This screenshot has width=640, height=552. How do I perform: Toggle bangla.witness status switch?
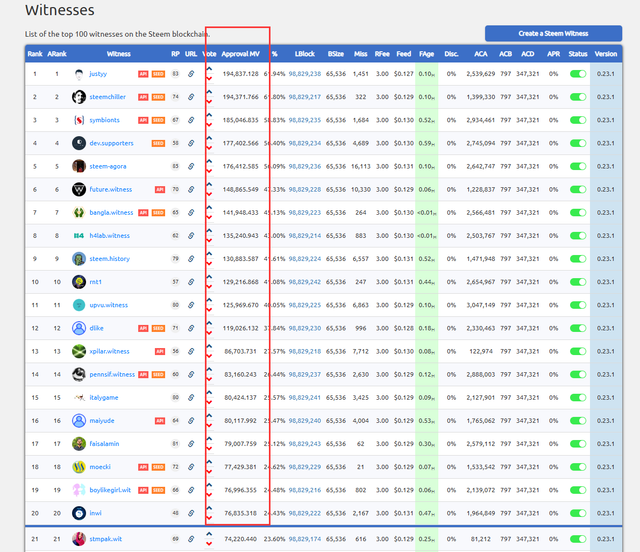(578, 213)
